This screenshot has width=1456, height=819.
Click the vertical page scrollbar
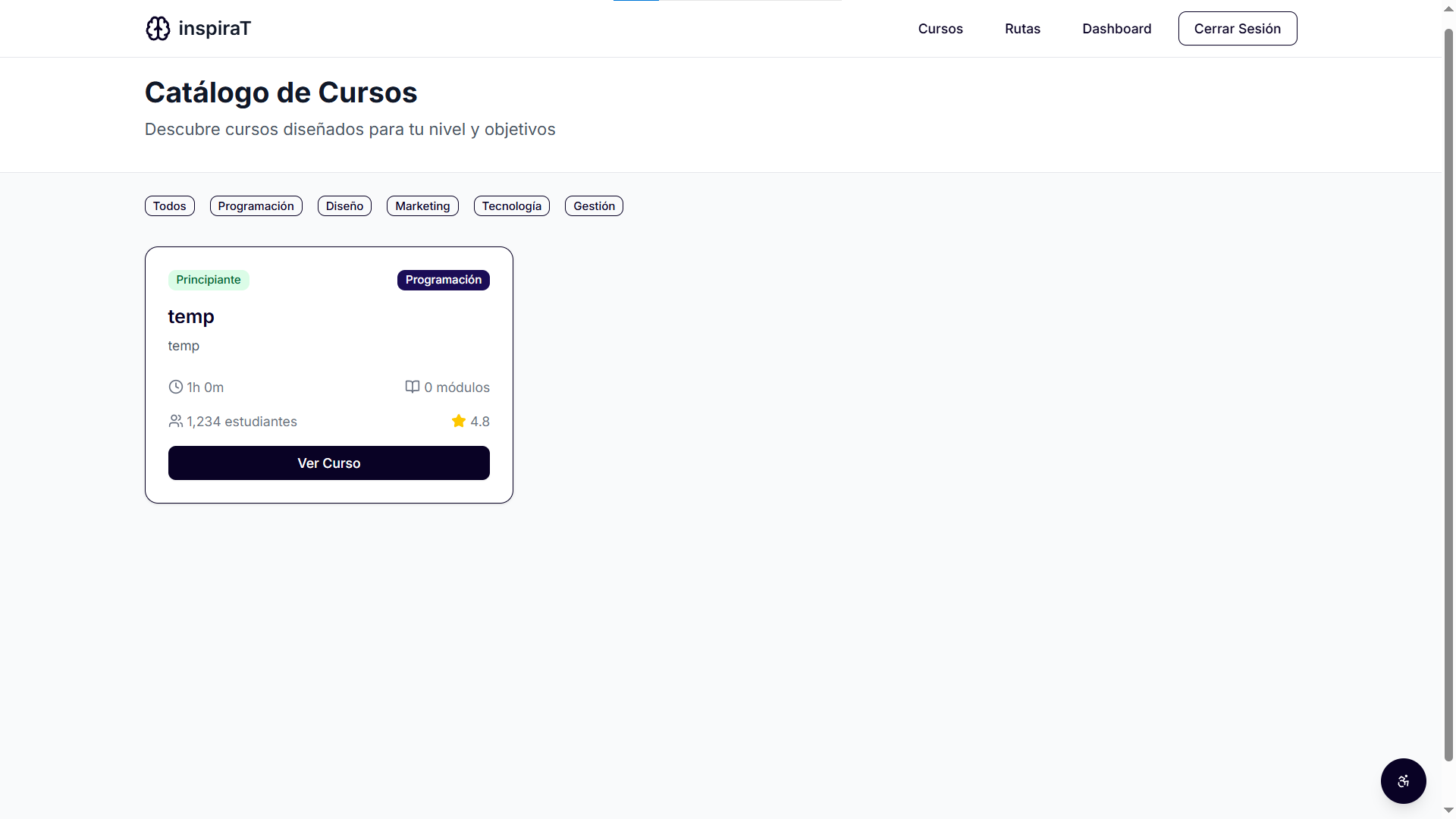[x=1448, y=394]
